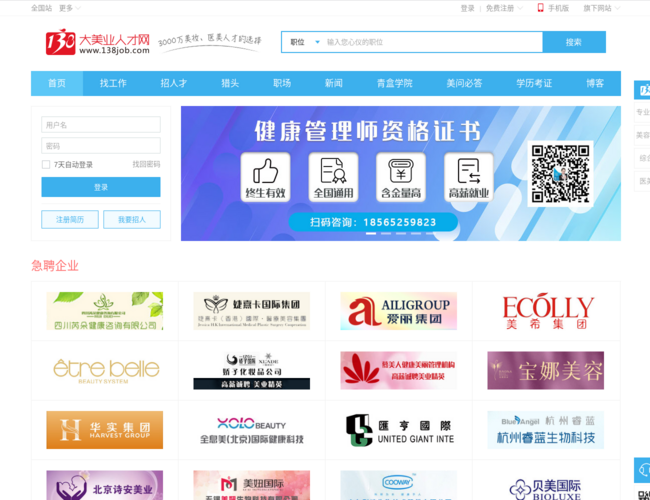Image resolution: width=650 pixels, height=500 pixels.
Task: Open the 贝美国际 BIOLUXE logo
Action: pos(546,489)
